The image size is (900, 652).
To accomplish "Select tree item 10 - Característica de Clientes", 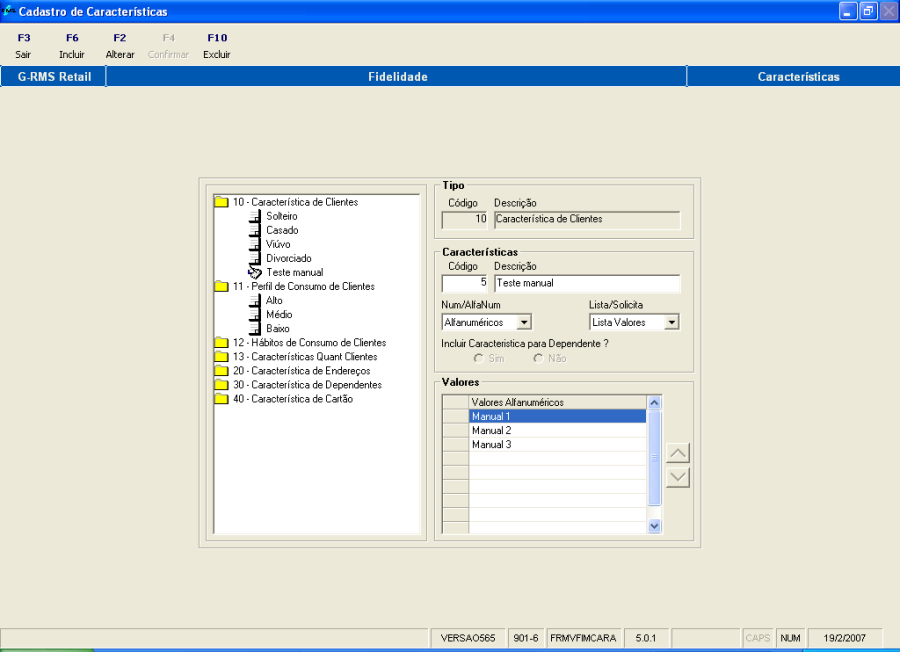I will click(295, 202).
